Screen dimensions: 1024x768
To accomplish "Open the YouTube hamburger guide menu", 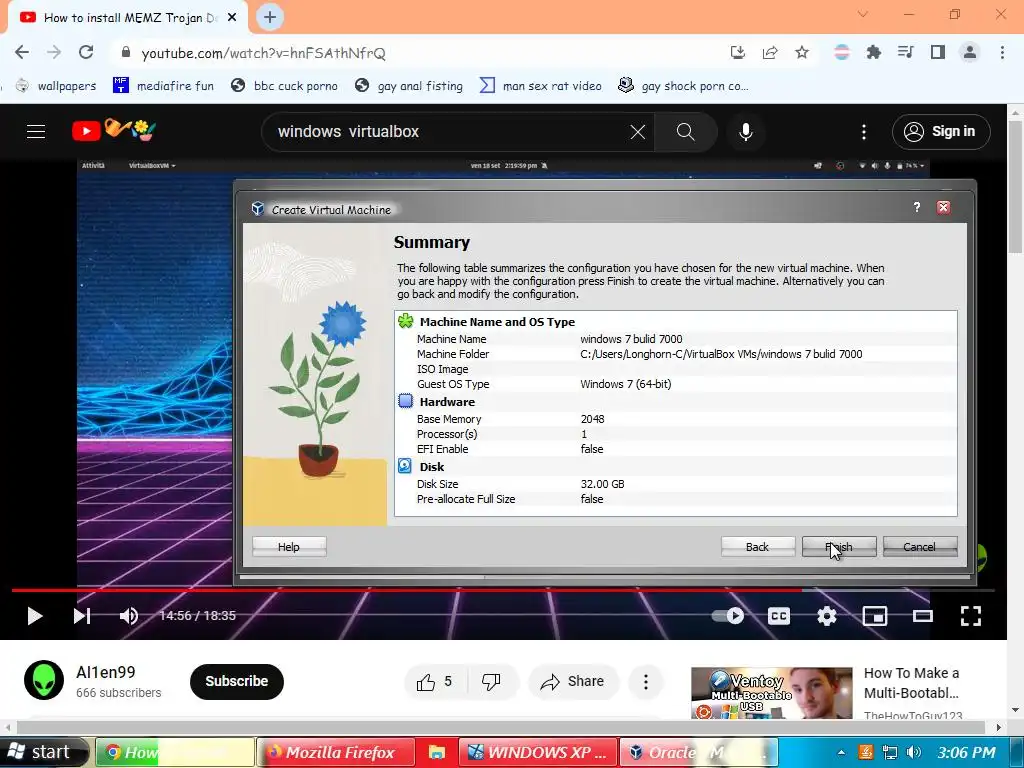I will [36, 132].
